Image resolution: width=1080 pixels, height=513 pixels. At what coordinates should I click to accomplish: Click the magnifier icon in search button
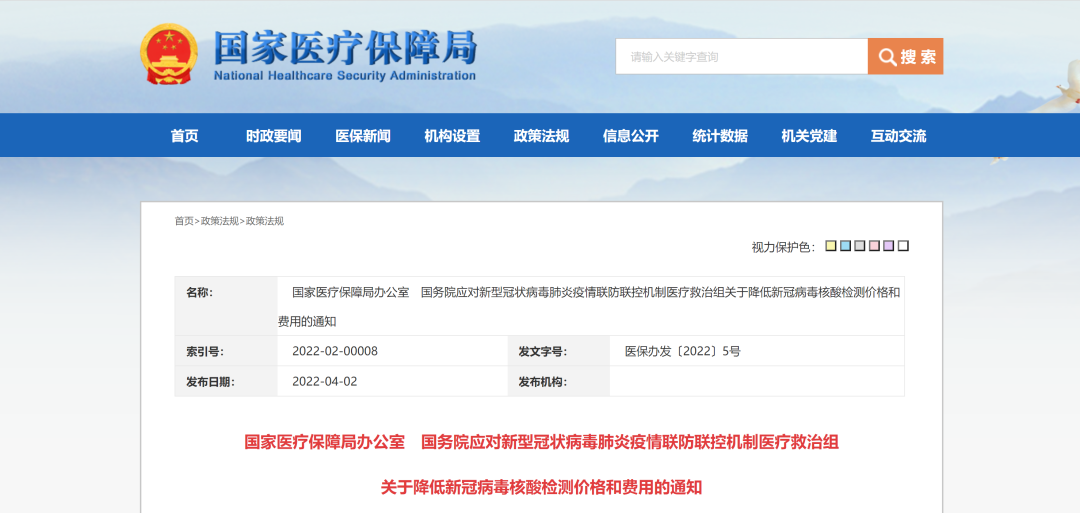[x=887, y=57]
